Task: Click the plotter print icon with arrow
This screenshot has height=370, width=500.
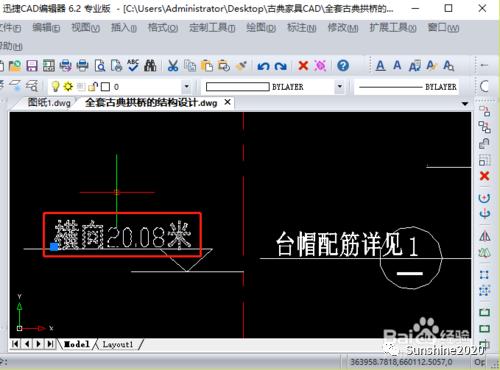Action: pyautogui.click(x=65, y=66)
